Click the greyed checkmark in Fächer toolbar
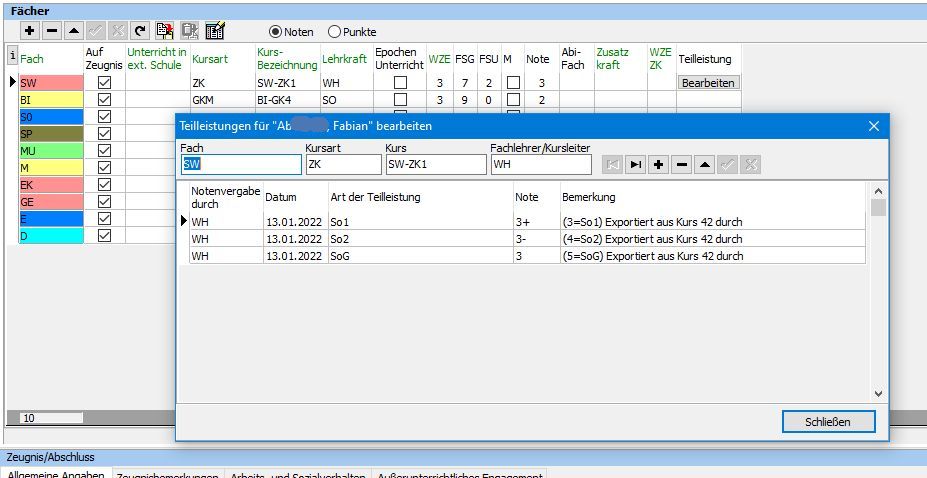The width and height of the screenshot is (927, 478). 95,31
